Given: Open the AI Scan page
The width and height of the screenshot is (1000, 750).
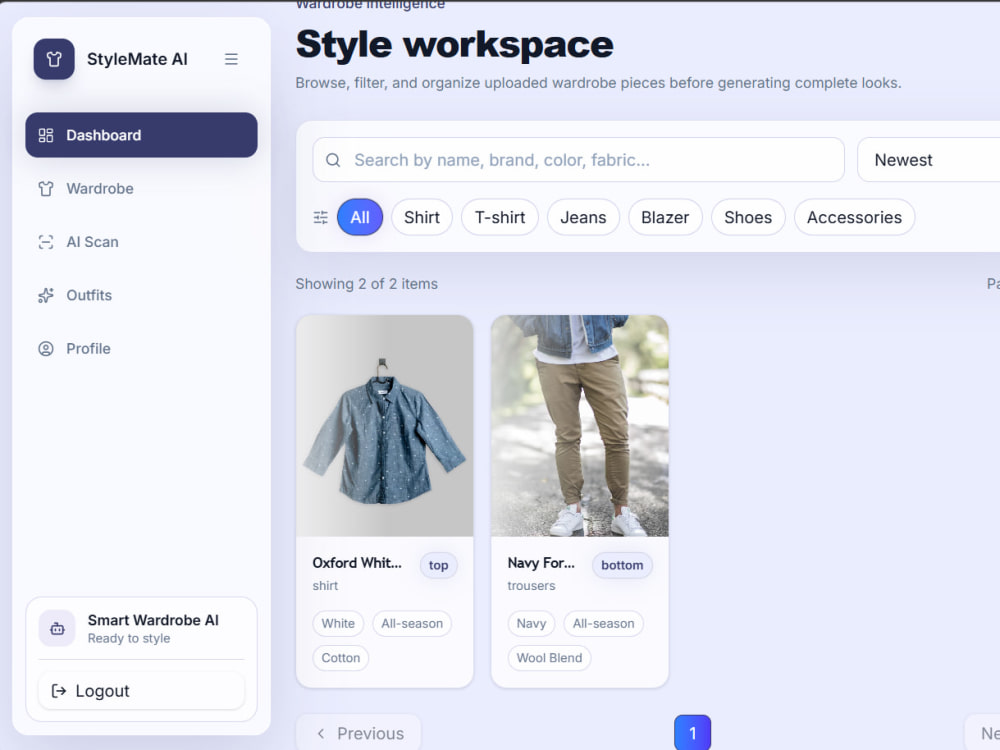Looking at the screenshot, I should 142,242.
